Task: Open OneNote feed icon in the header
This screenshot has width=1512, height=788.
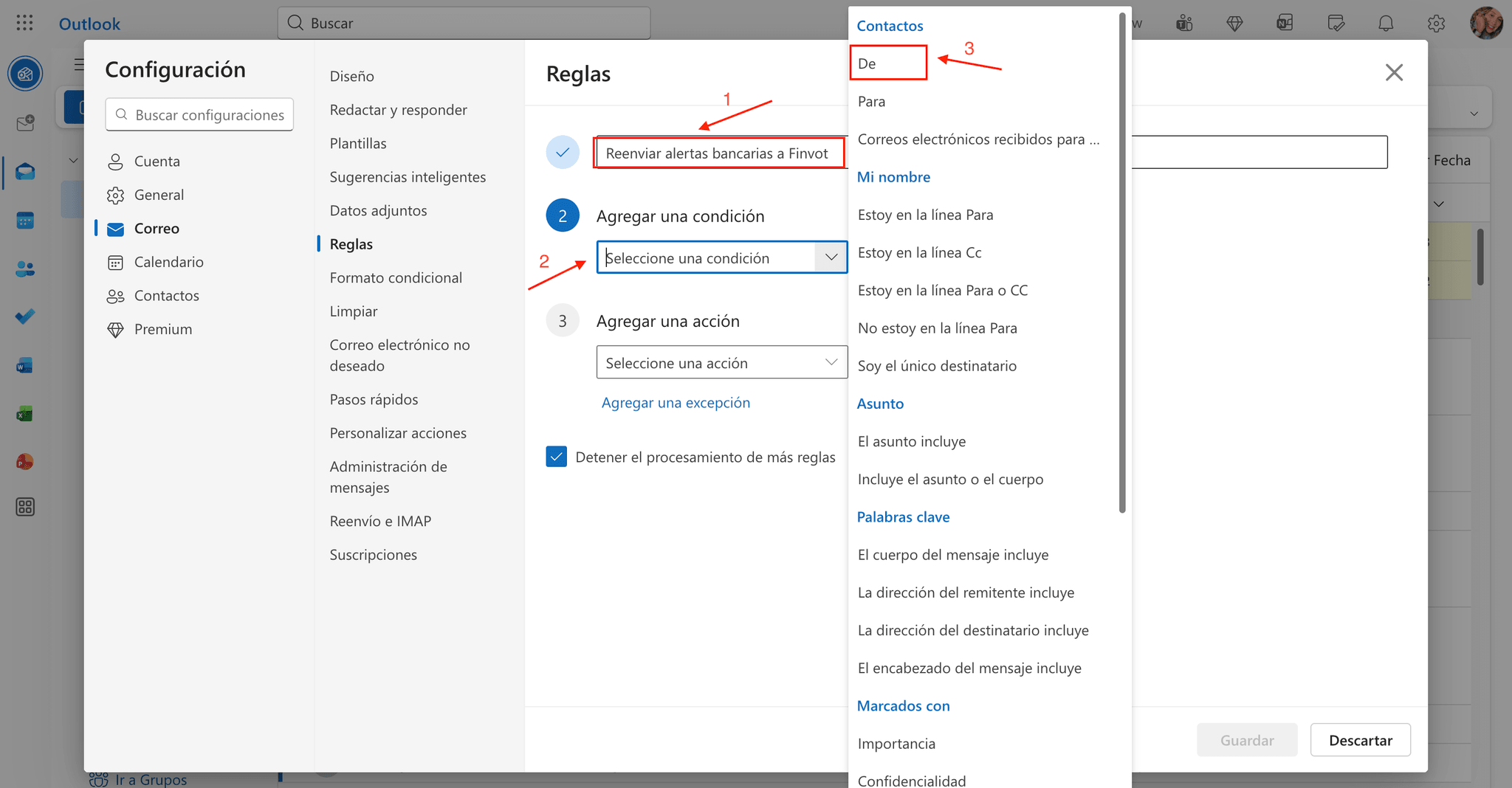Action: point(1285,24)
